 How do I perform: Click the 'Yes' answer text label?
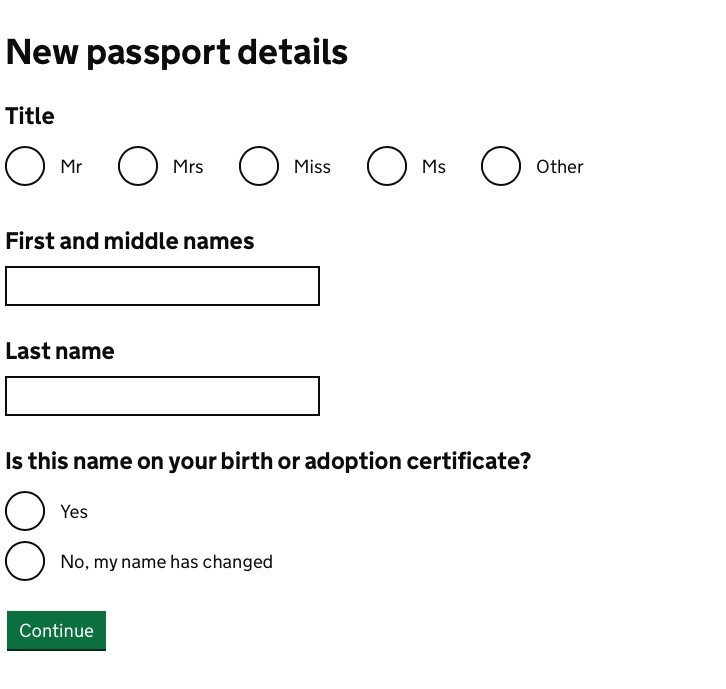[74, 512]
